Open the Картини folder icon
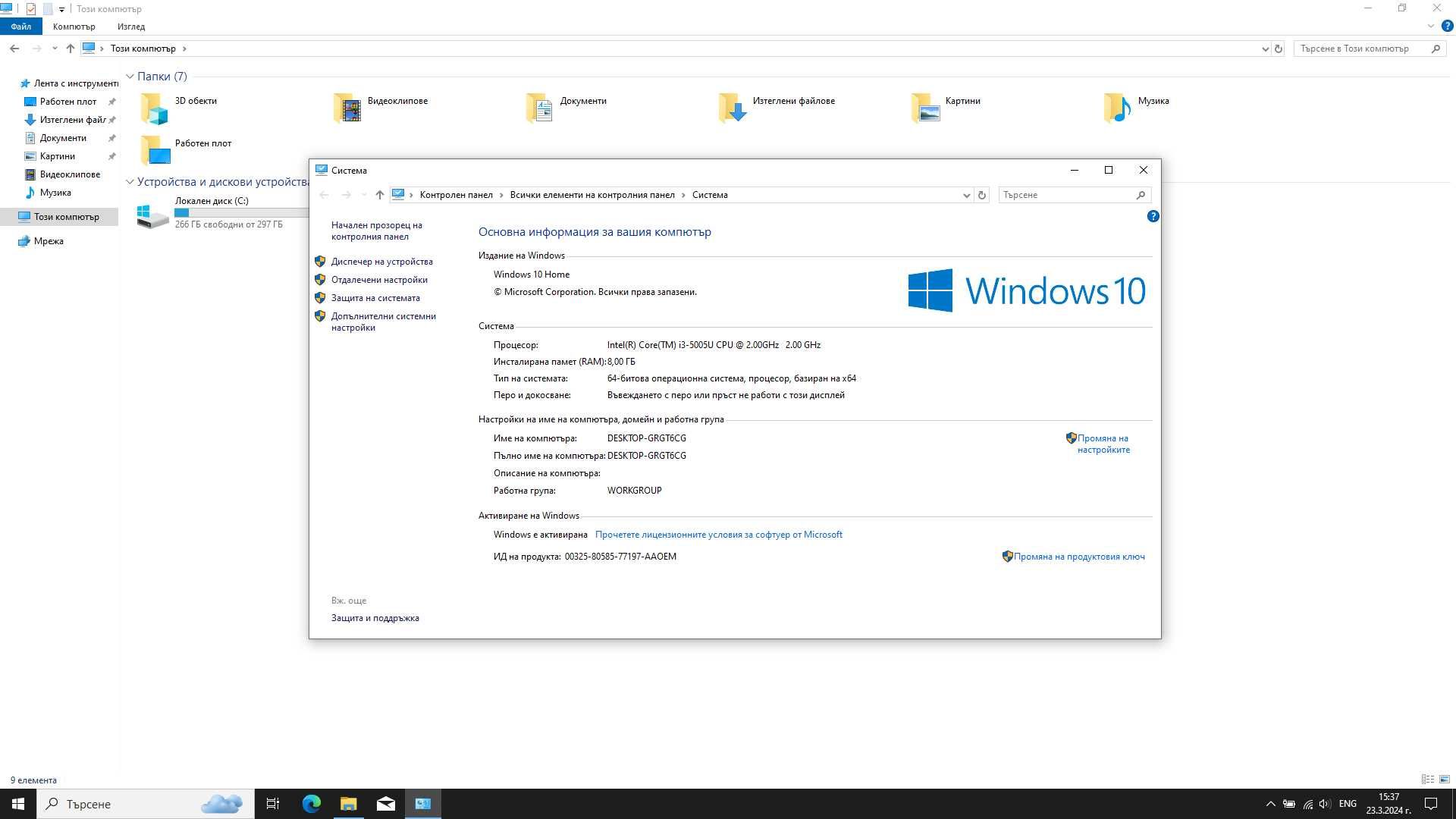The image size is (1456, 819). [924, 108]
